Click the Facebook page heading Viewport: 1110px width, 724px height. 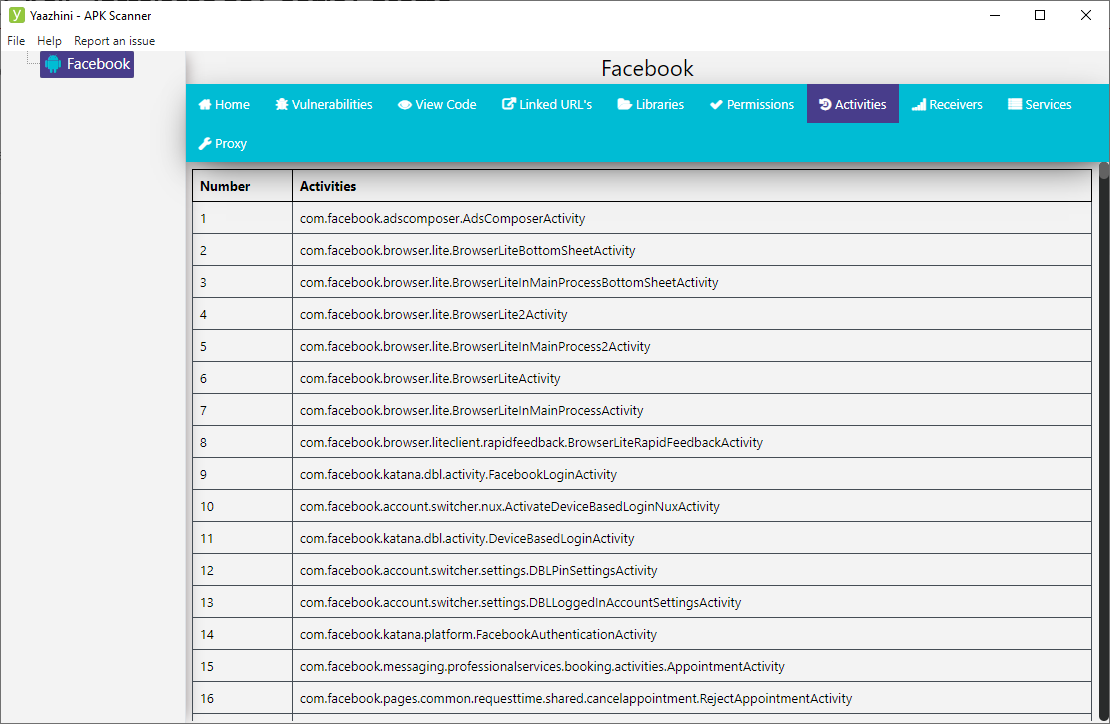tap(647, 69)
